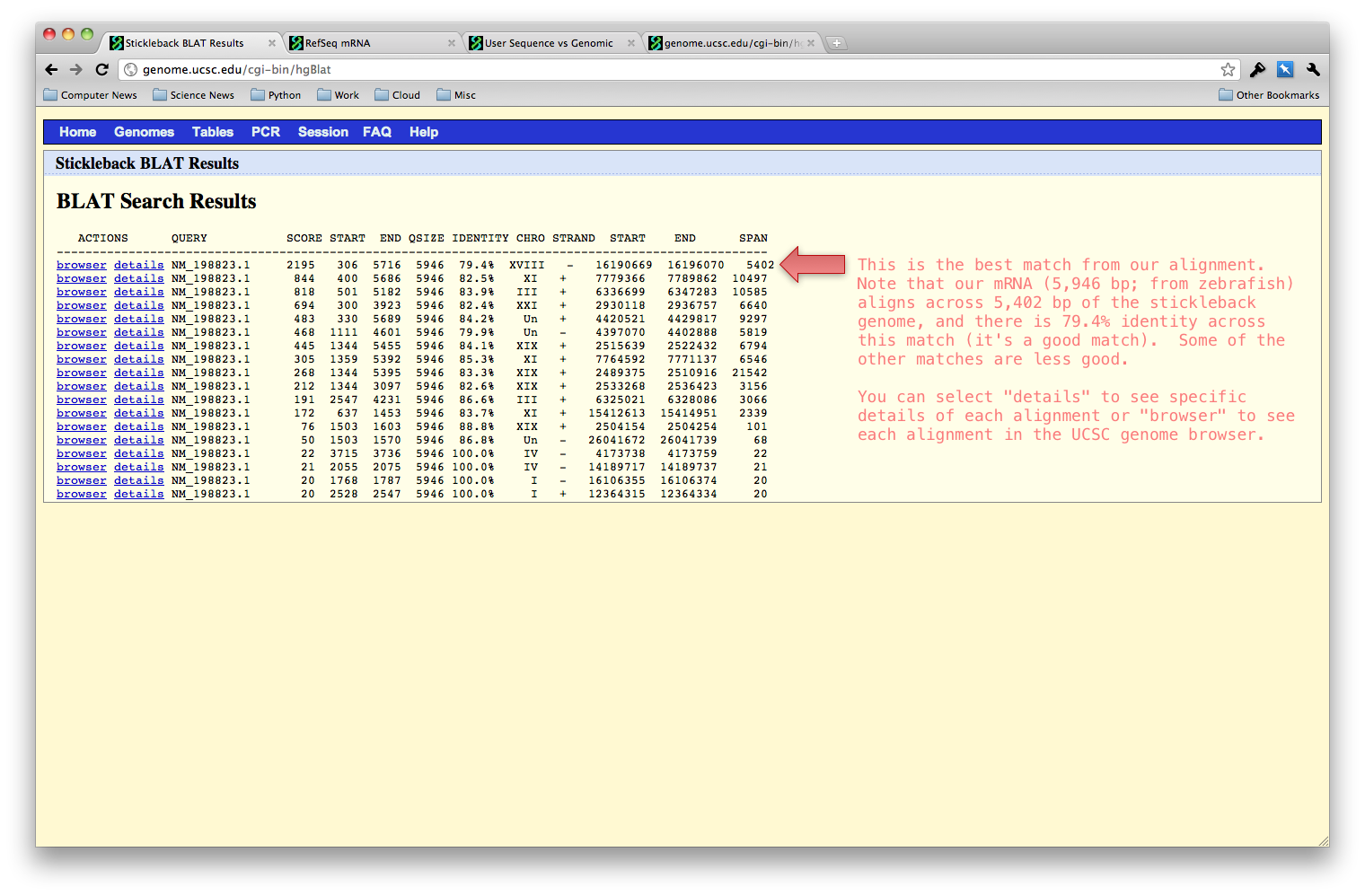Image resolution: width=1365 pixels, height=896 pixels.
Task: Open Genomes in the UCSC navigation bar
Action: [144, 132]
